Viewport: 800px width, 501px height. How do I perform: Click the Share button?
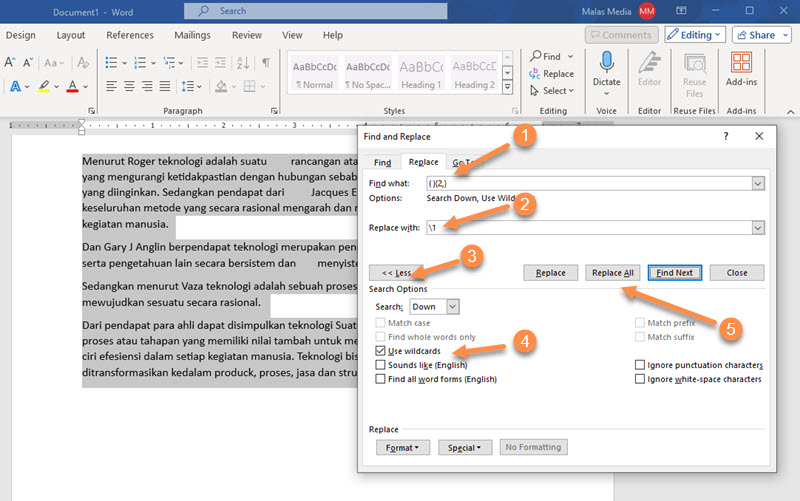click(x=762, y=35)
